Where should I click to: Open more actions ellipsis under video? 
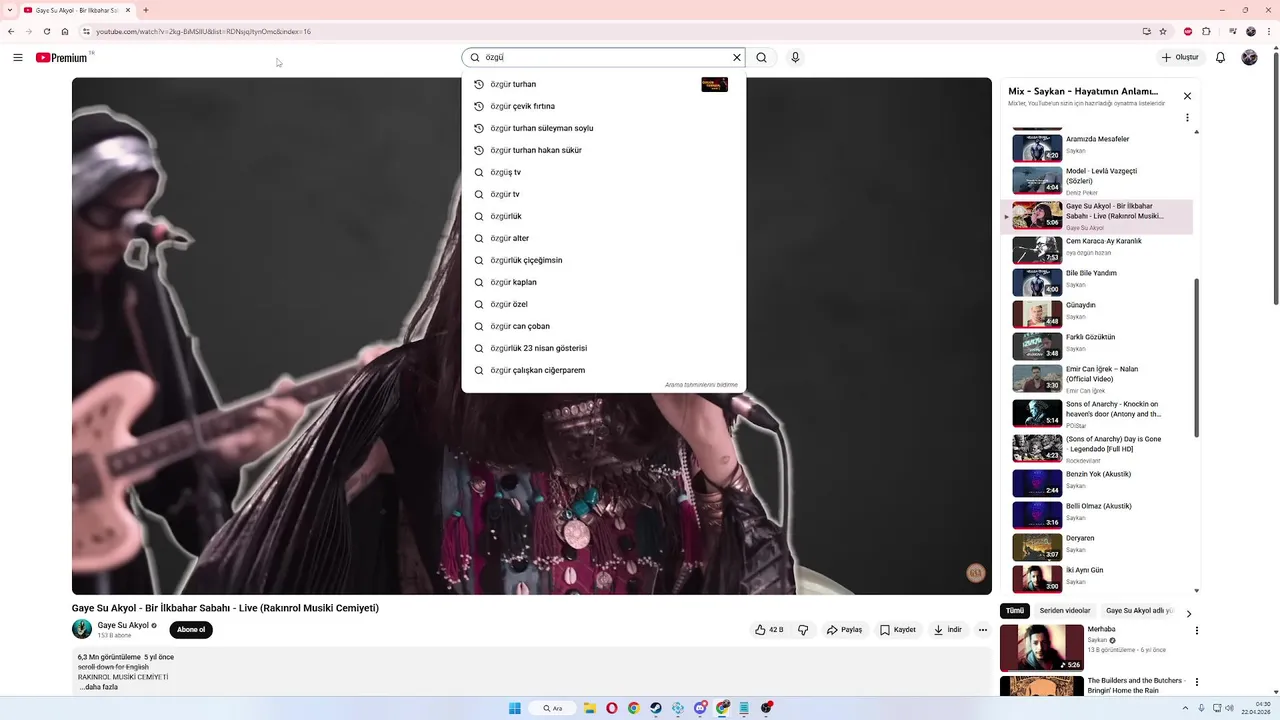click(x=983, y=630)
